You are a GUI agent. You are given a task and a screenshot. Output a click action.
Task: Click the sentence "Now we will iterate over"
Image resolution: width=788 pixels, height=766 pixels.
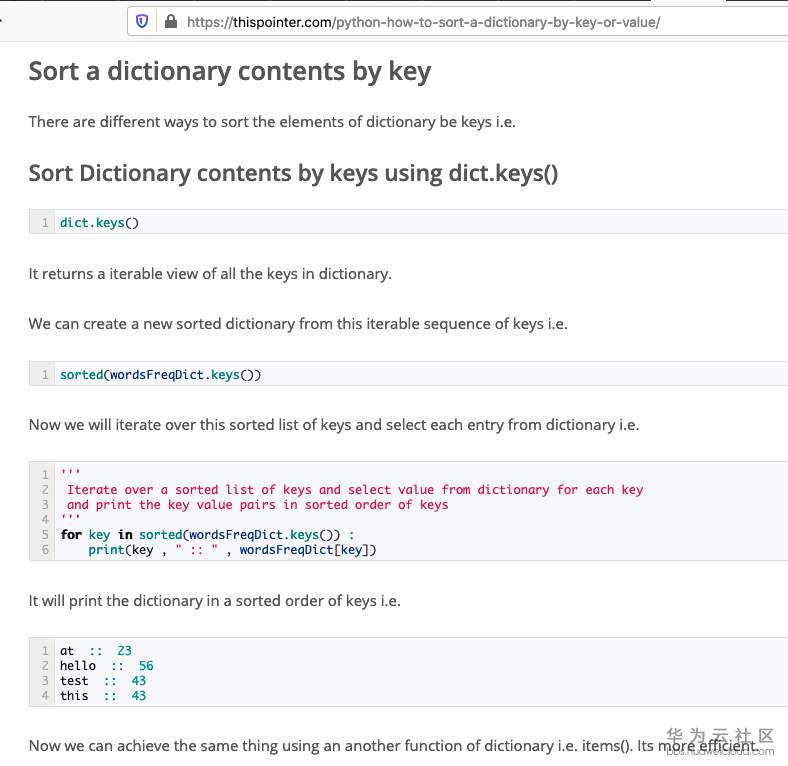pyautogui.click(x=333, y=425)
